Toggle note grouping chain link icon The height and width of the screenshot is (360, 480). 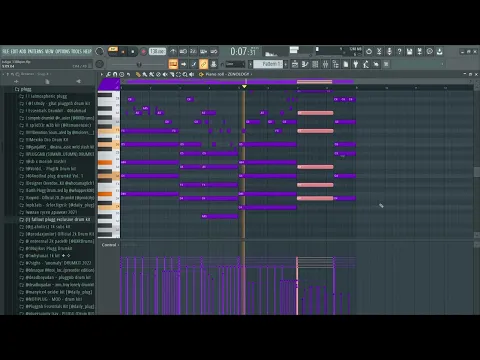203,64
